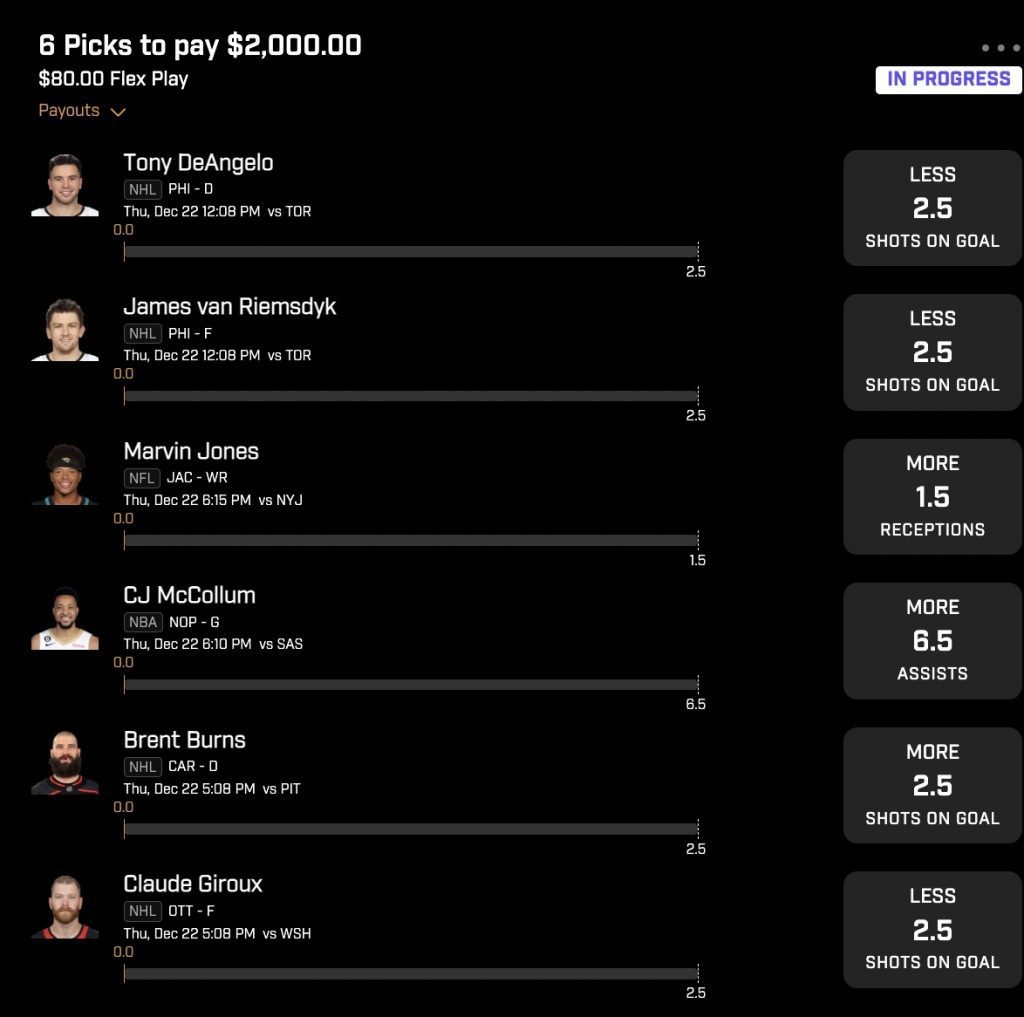This screenshot has width=1024, height=1017.
Task: Click Tony DeAngelo's progress bar
Action: [411, 251]
